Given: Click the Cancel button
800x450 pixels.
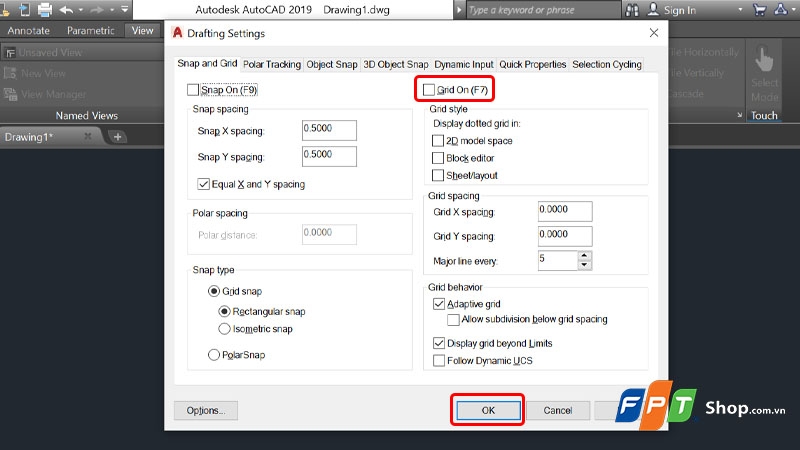Looking at the screenshot, I should pos(558,410).
